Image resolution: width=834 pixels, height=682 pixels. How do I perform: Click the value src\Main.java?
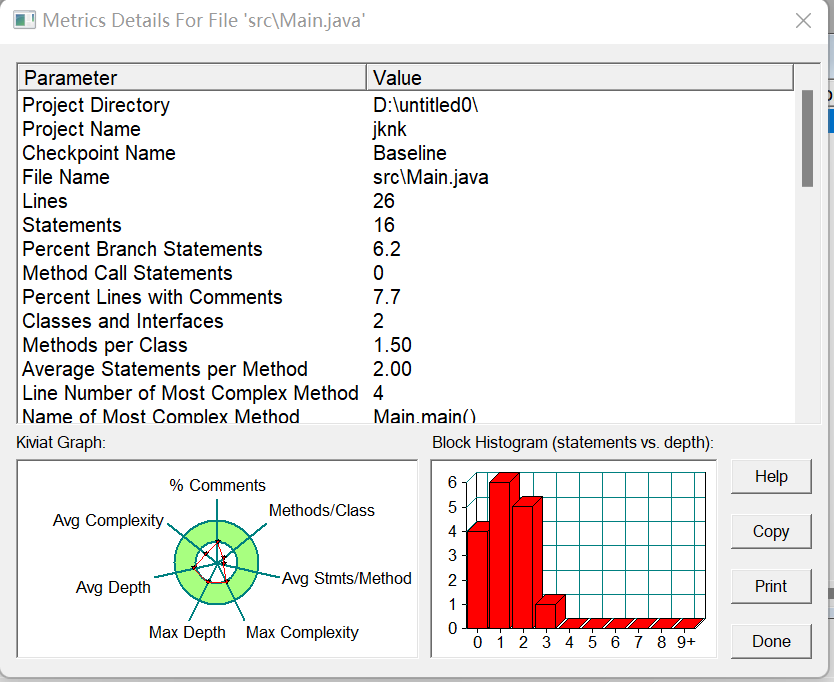point(431,177)
